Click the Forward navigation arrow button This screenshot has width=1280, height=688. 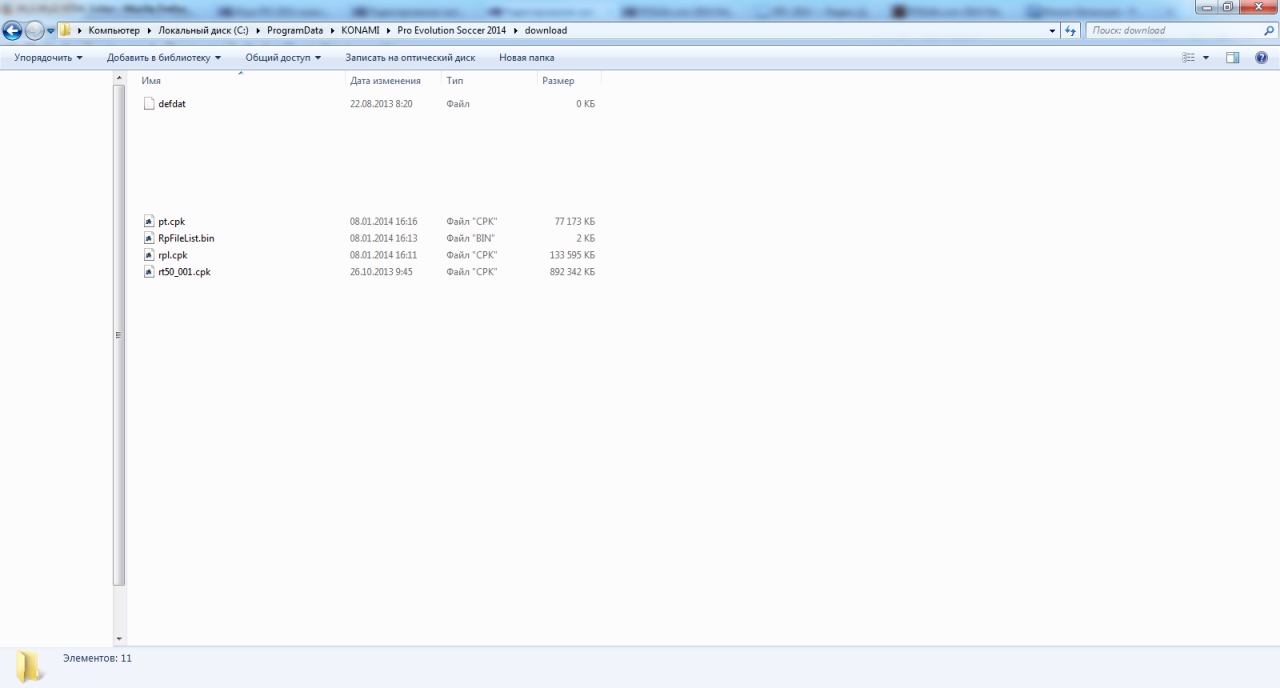pyautogui.click(x=35, y=31)
